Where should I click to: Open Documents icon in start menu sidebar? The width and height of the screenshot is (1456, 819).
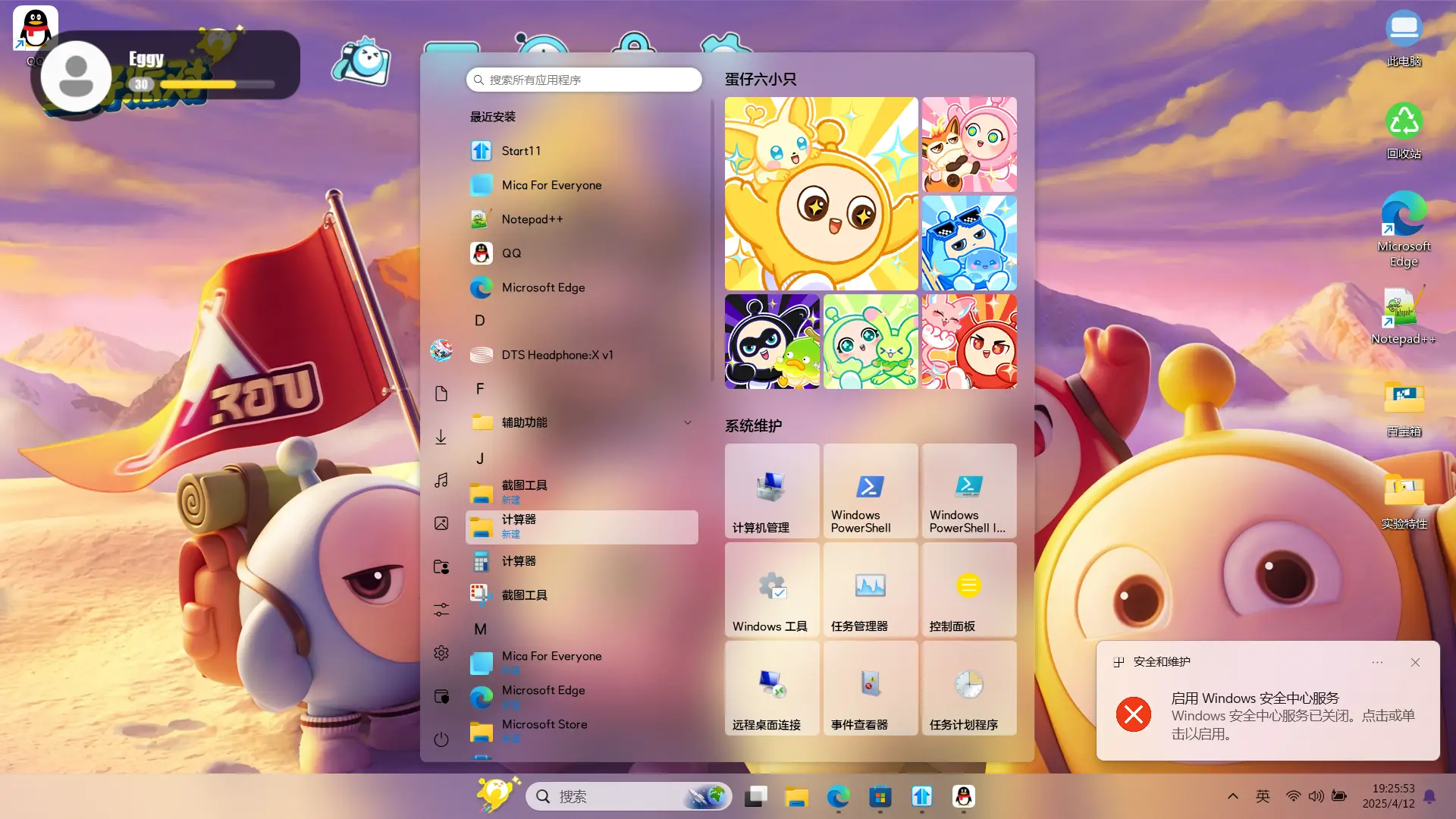441,394
